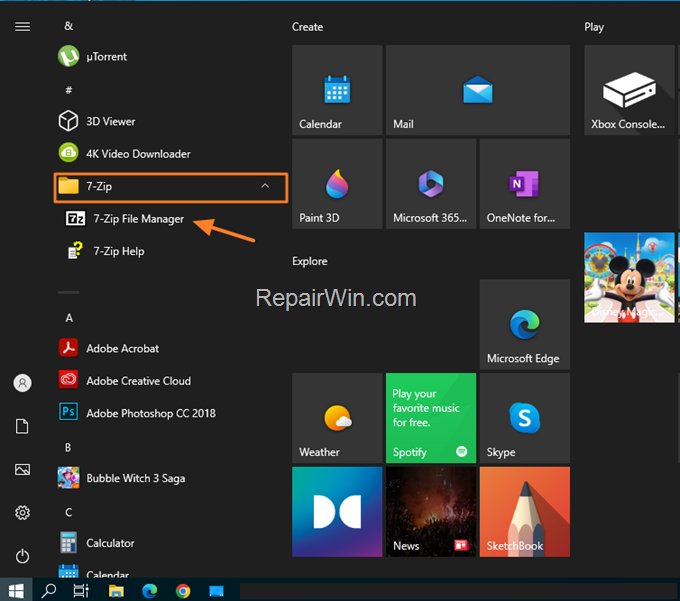
Task: Open the Calendar tile
Action: tap(337, 90)
